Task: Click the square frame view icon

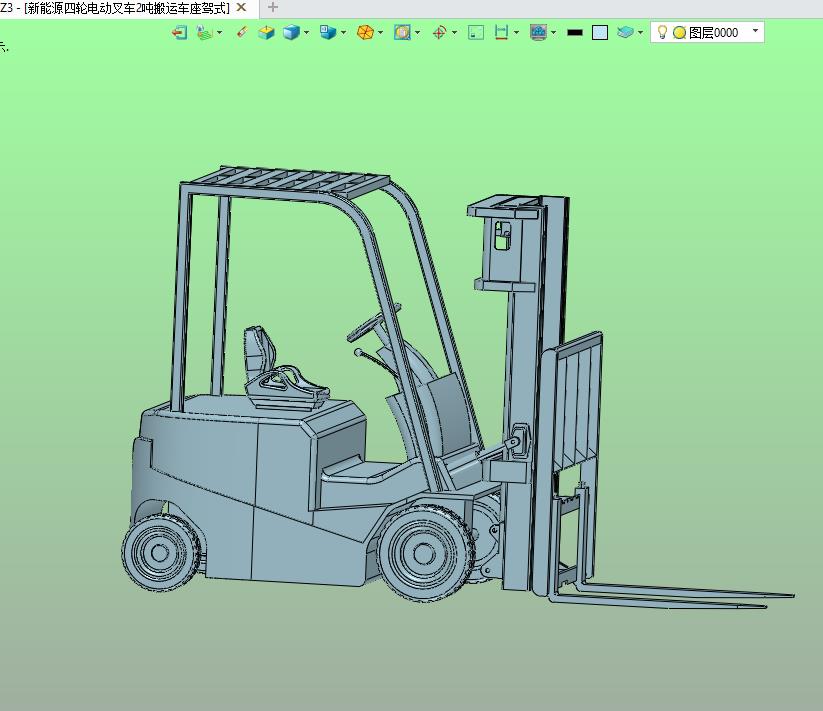Action: (476, 33)
